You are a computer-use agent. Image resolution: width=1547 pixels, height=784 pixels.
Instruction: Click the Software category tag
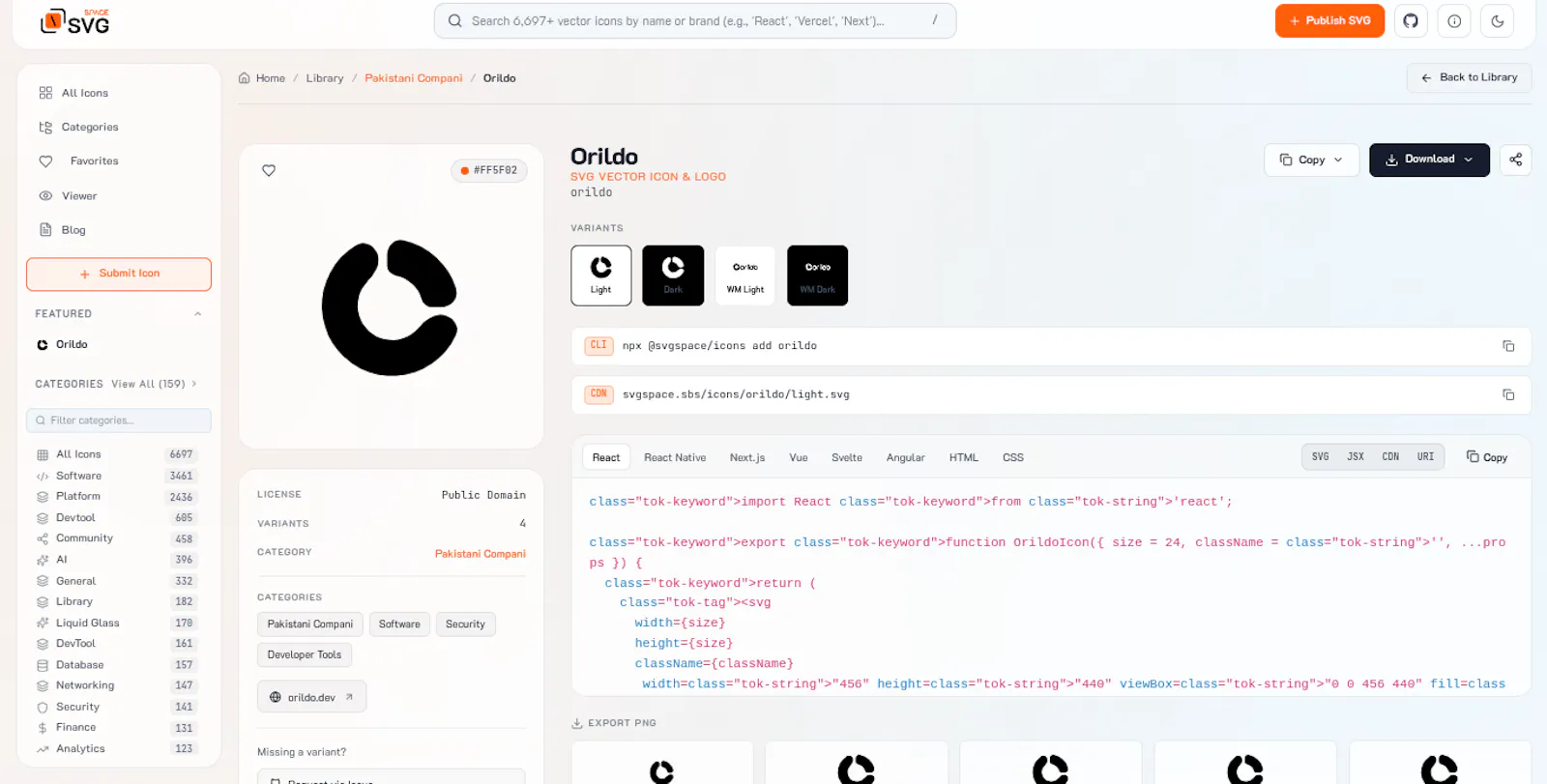[x=399, y=624]
